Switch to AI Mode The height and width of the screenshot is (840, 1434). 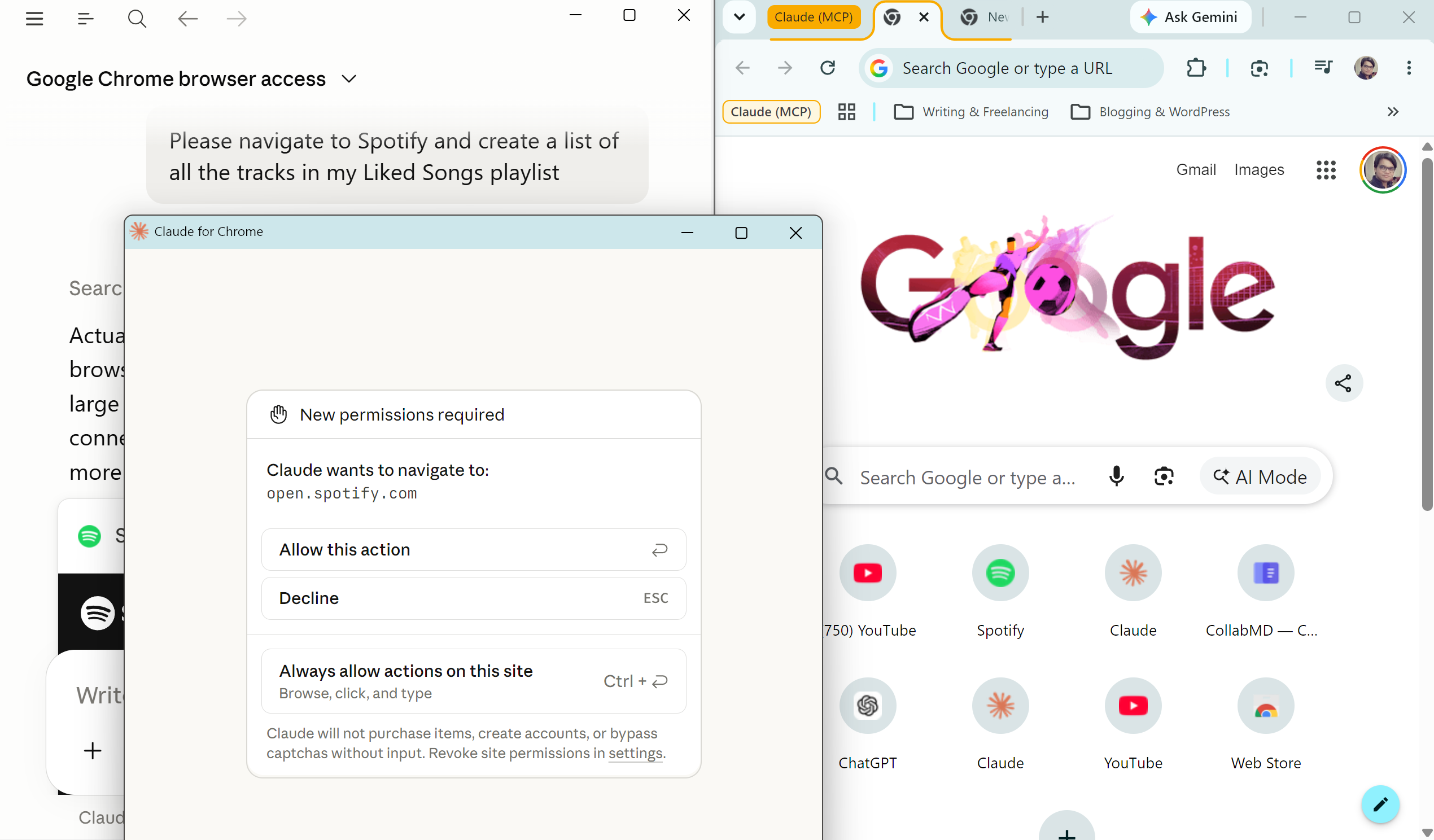[x=1260, y=477]
